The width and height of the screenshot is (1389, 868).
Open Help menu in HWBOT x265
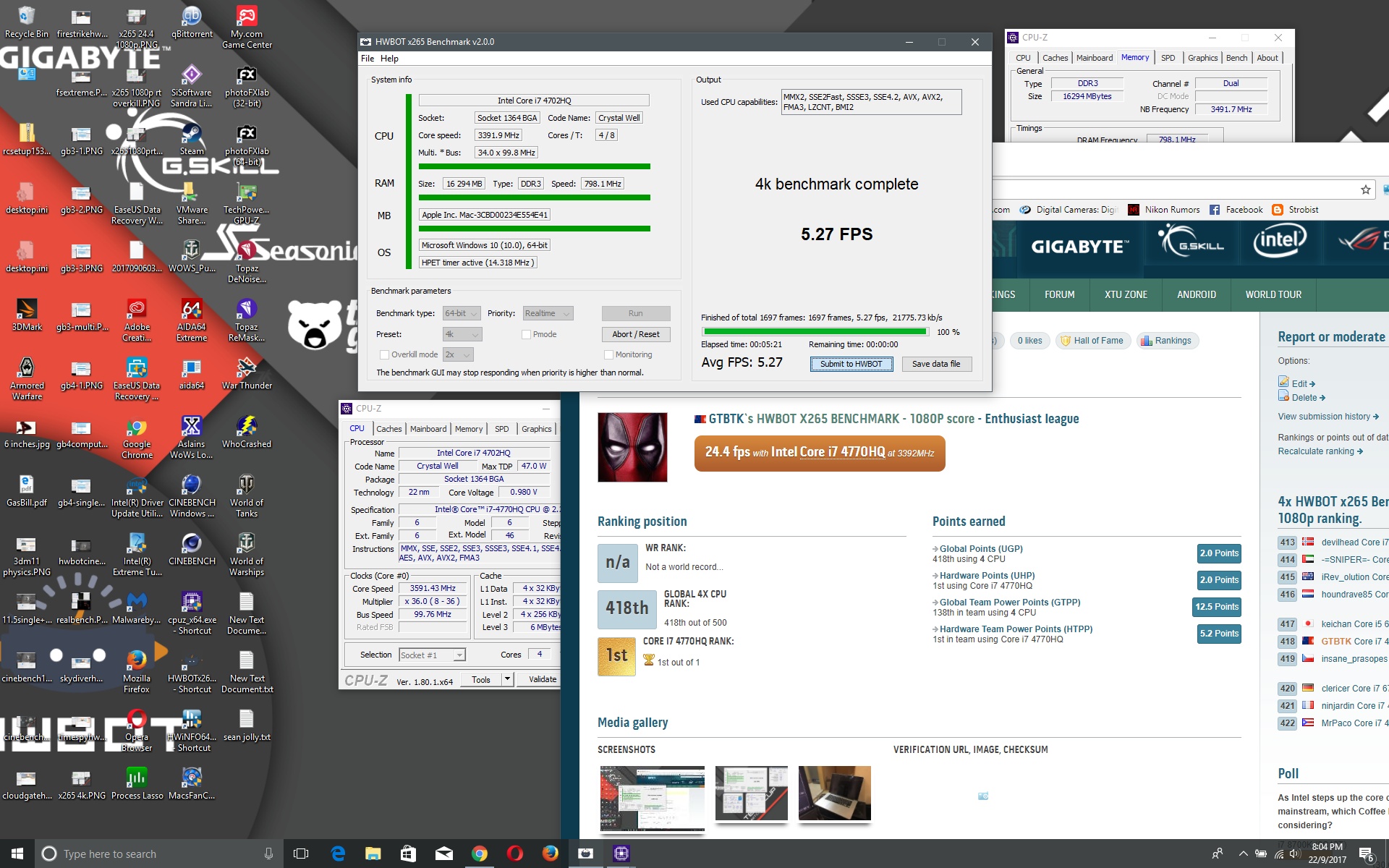(389, 59)
